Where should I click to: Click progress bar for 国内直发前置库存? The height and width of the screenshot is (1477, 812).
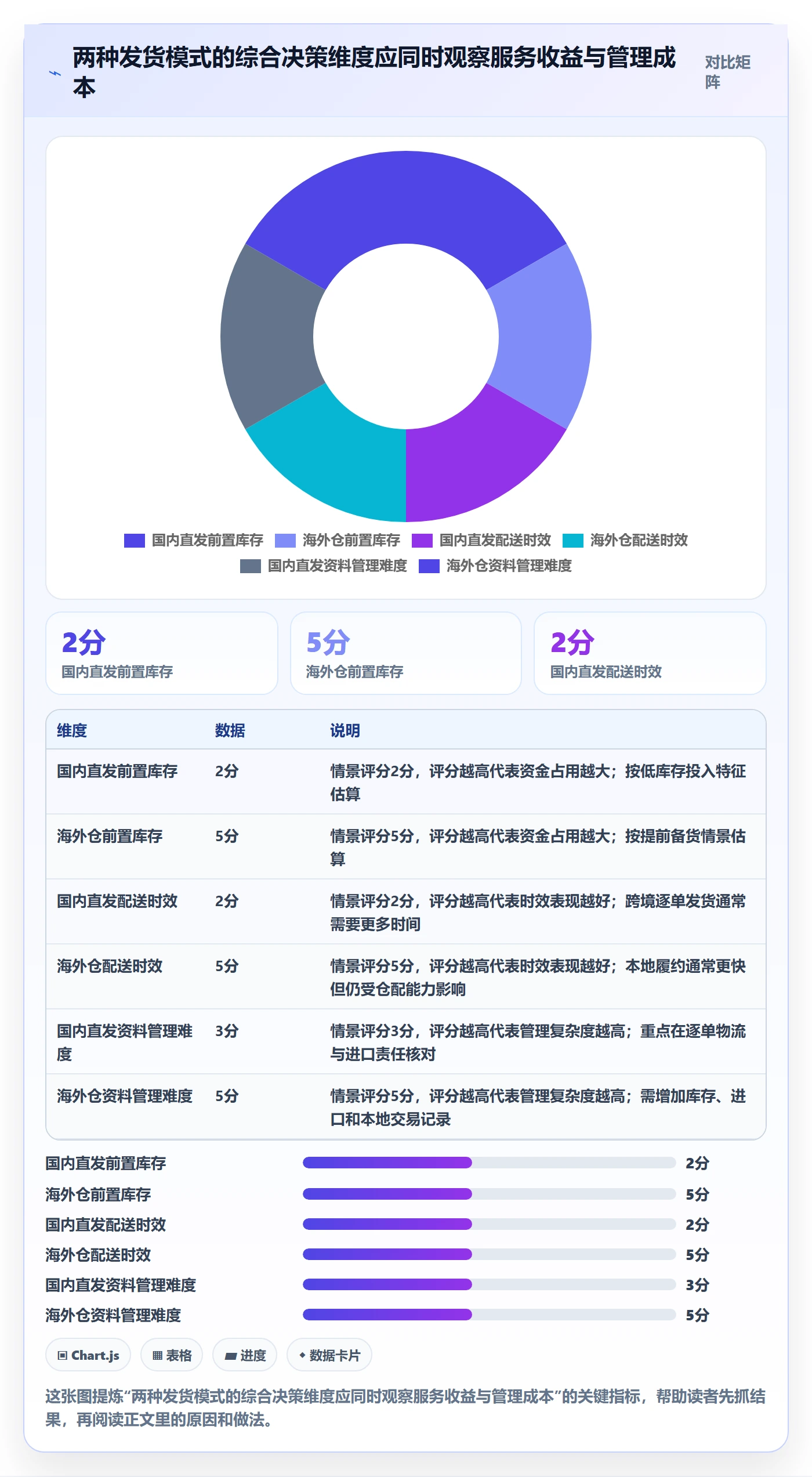point(490,1163)
